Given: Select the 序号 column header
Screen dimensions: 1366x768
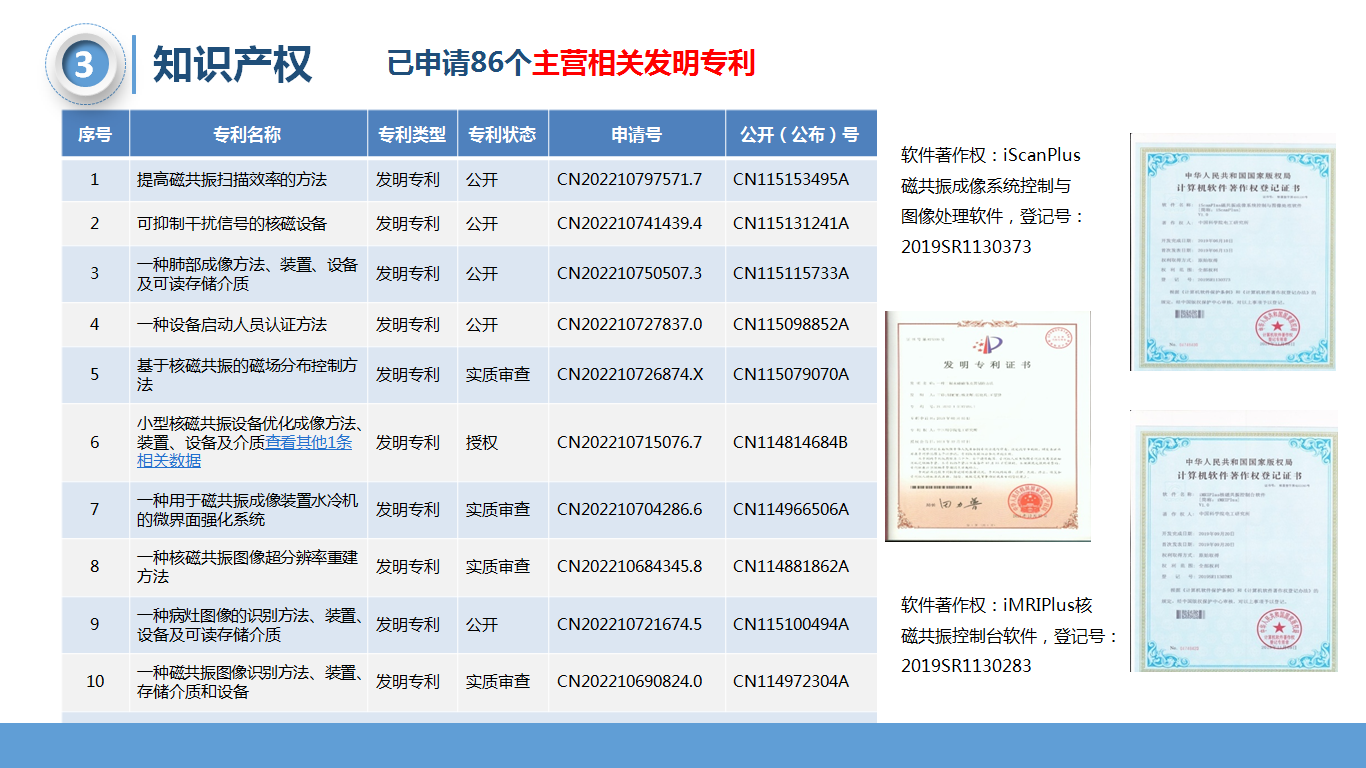Looking at the screenshot, I should coord(95,134).
